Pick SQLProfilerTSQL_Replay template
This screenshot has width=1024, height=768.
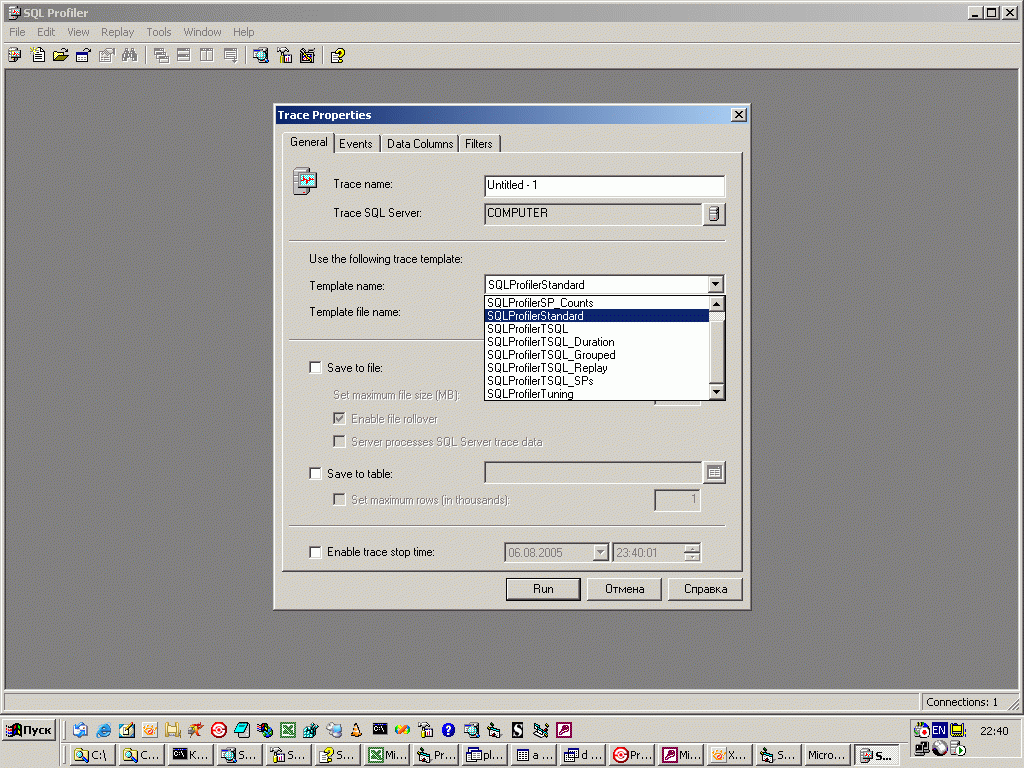(x=597, y=368)
